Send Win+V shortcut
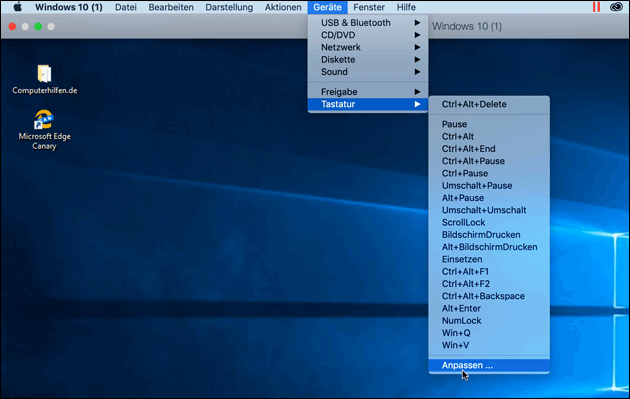This screenshot has width=630, height=399. pyautogui.click(x=489, y=345)
